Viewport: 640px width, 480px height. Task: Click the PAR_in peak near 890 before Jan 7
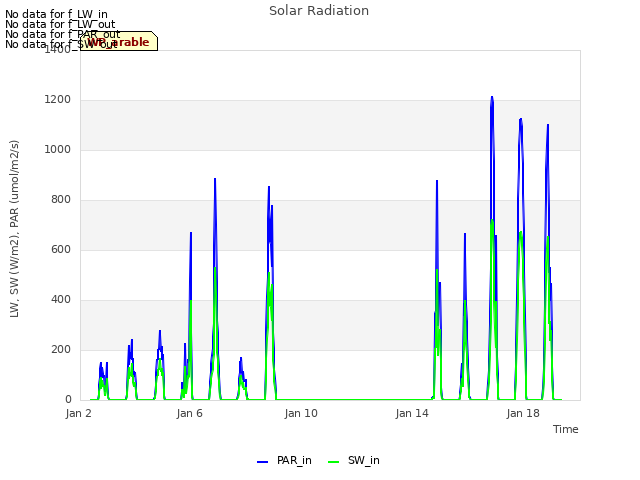coord(215,179)
